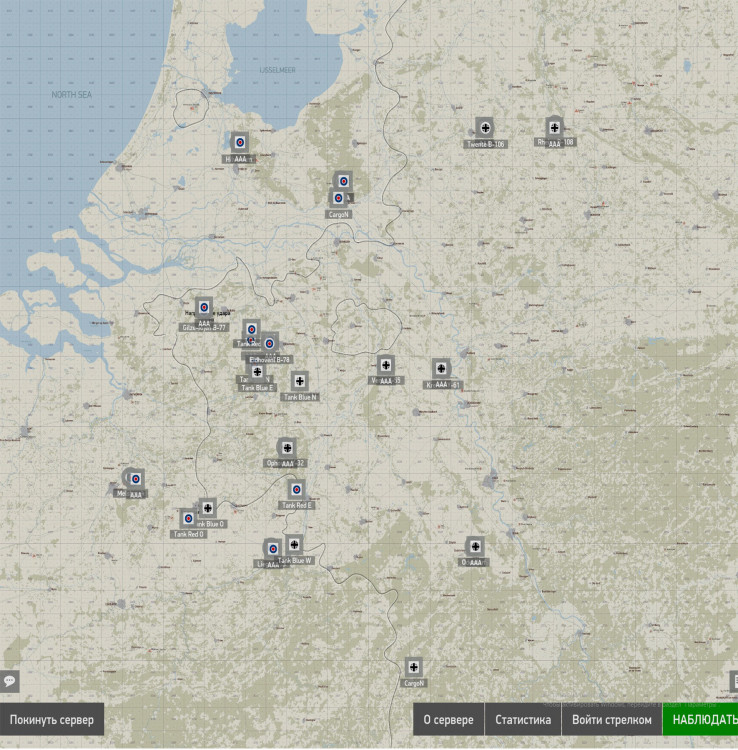Click Войти стрелком button
This screenshot has height=750, width=738.
(x=612, y=719)
